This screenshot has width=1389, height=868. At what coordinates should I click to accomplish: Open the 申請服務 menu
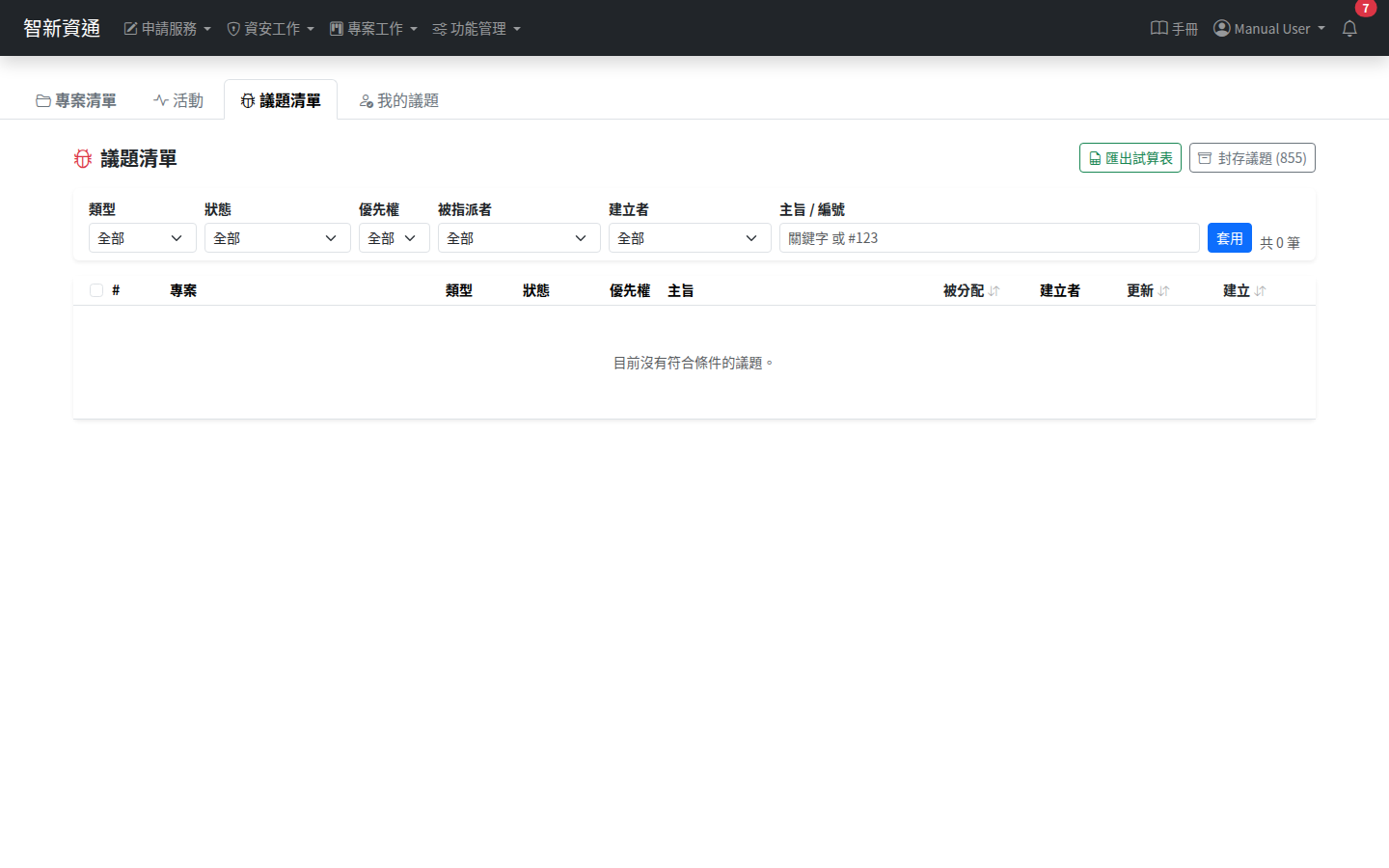coord(167,29)
